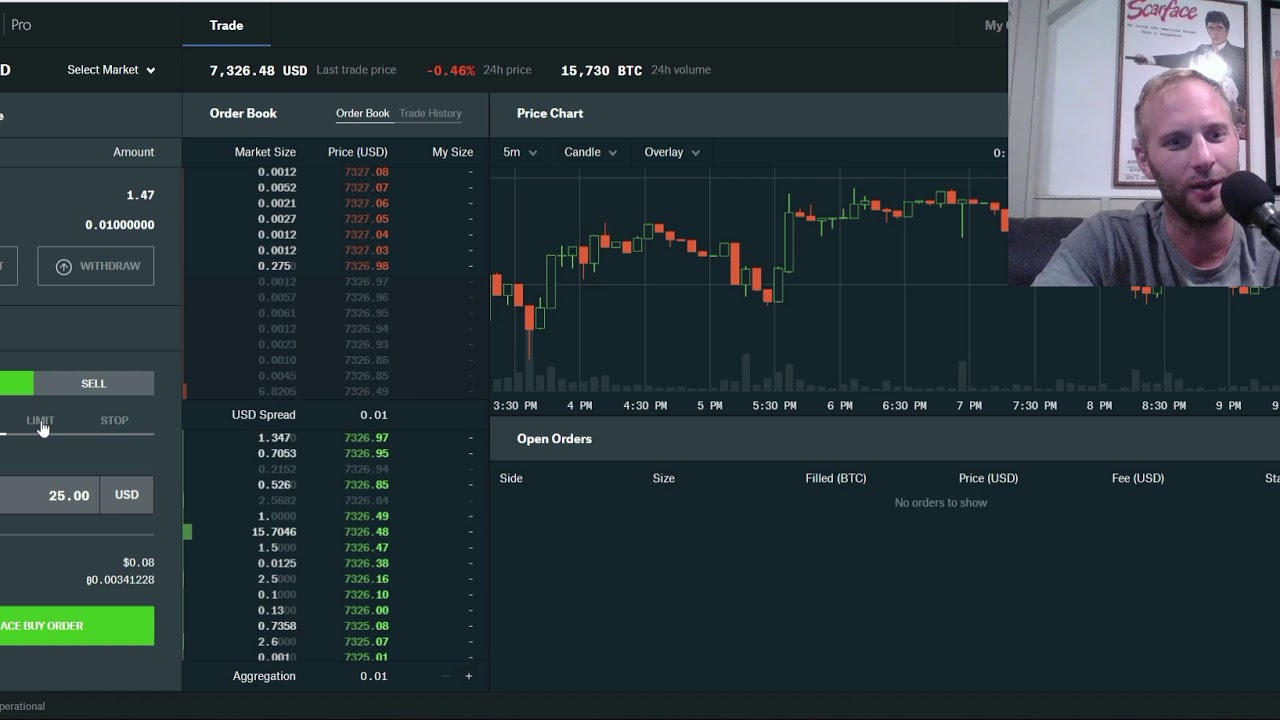Decrease aggregation with the minus icon
1280x720 pixels.
tap(445, 676)
